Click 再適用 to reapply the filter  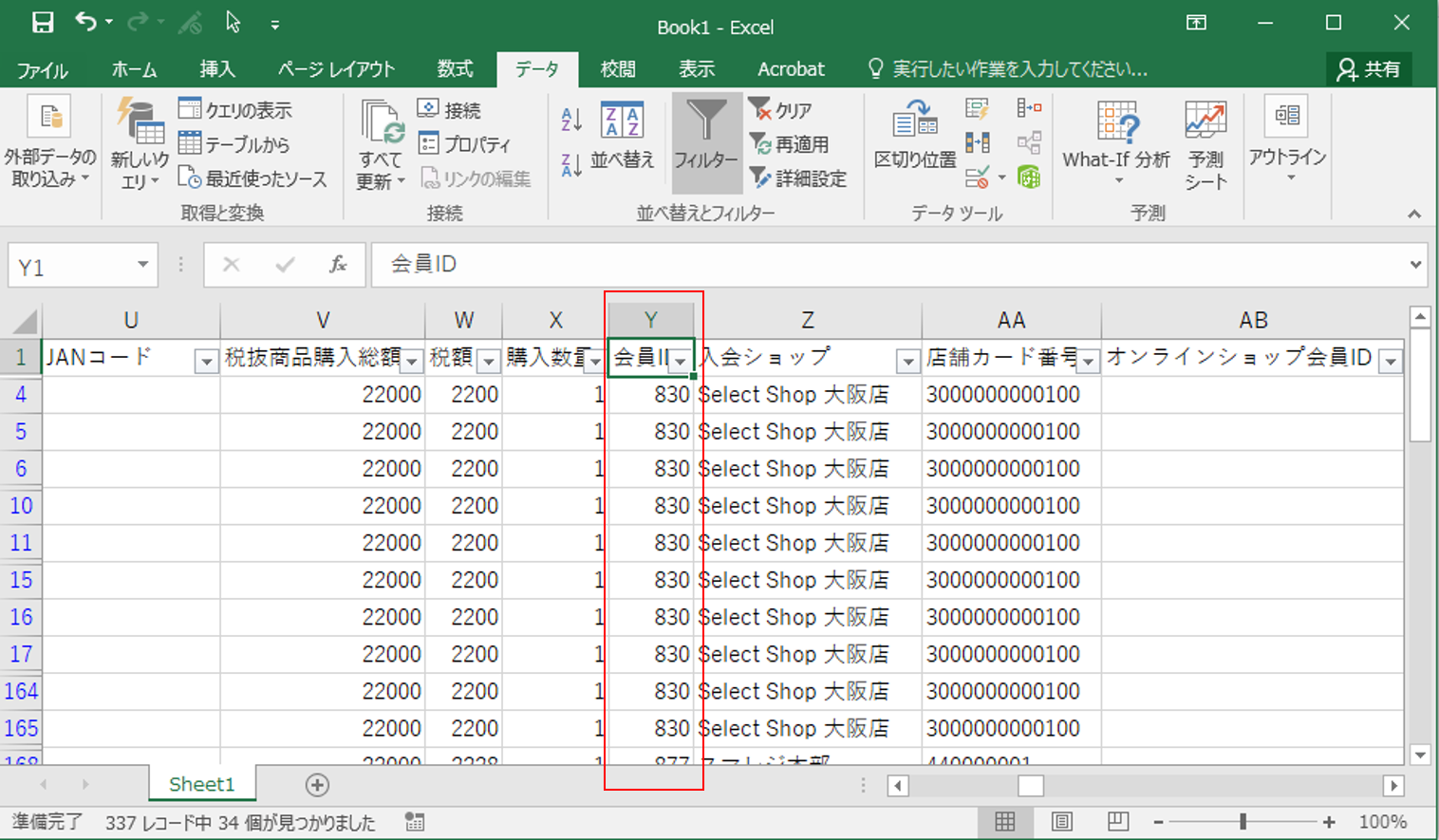[790, 144]
